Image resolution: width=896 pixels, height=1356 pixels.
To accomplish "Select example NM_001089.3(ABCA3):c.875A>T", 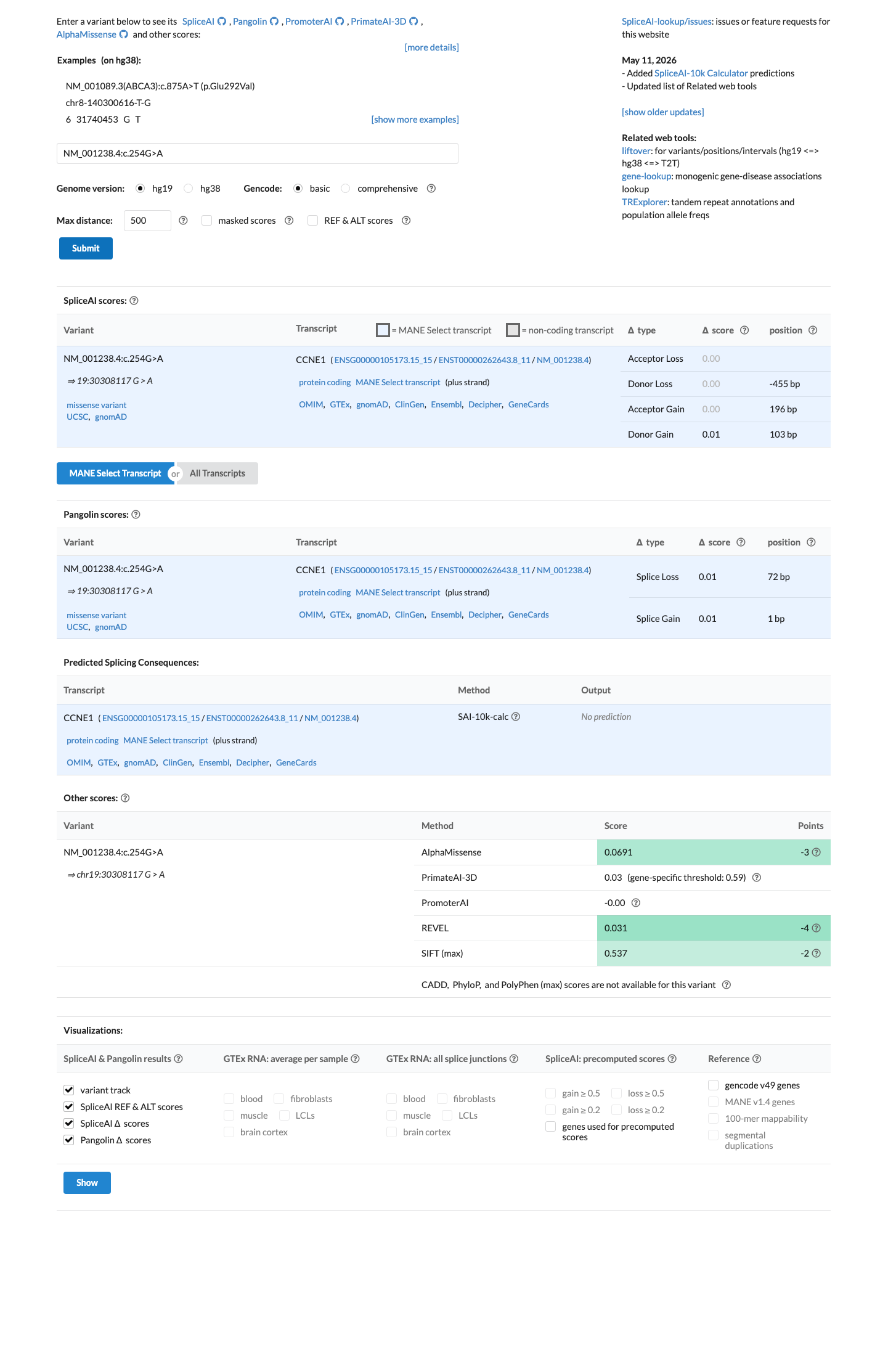I will [160, 86].
